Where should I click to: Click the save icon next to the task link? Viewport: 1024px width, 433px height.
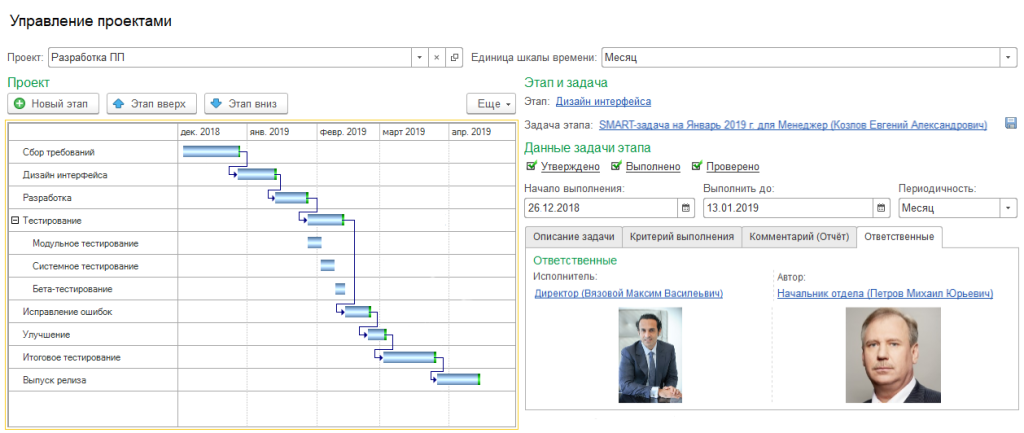coord(1010,125)
